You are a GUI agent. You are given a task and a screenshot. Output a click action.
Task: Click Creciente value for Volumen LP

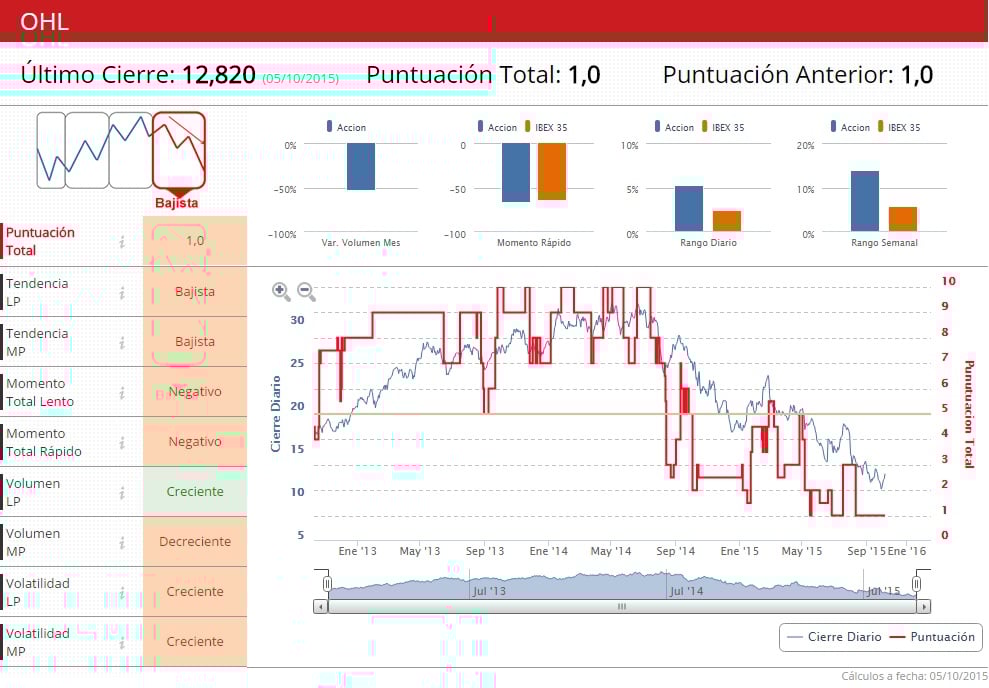click(195, 491)
